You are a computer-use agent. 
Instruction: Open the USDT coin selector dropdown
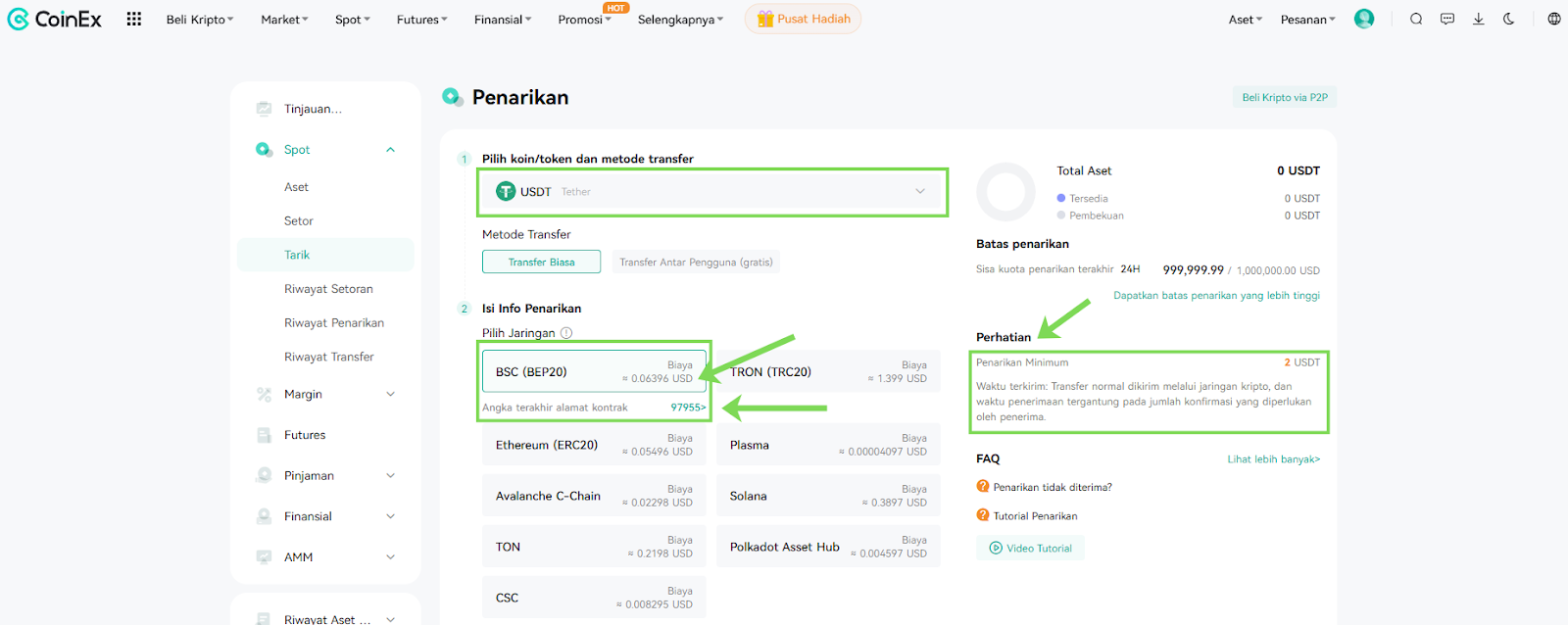click(x=712, y=192)
